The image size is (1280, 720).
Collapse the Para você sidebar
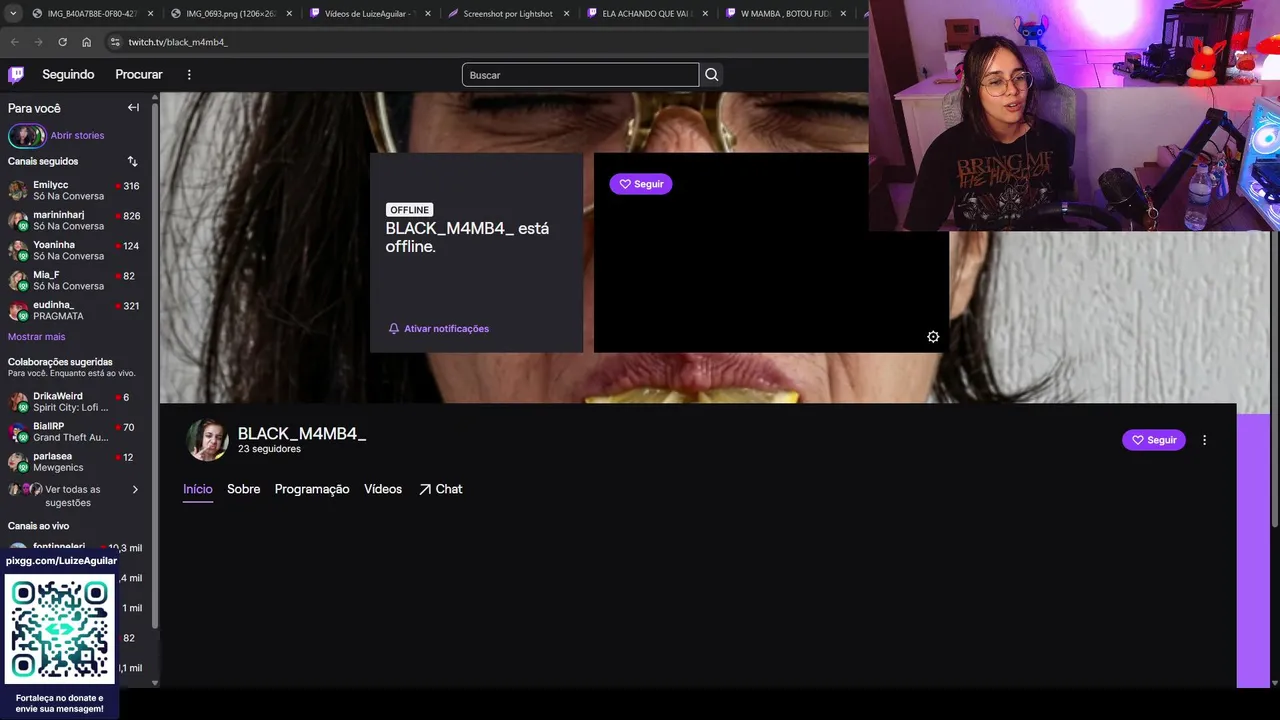(x=133, y=108)
